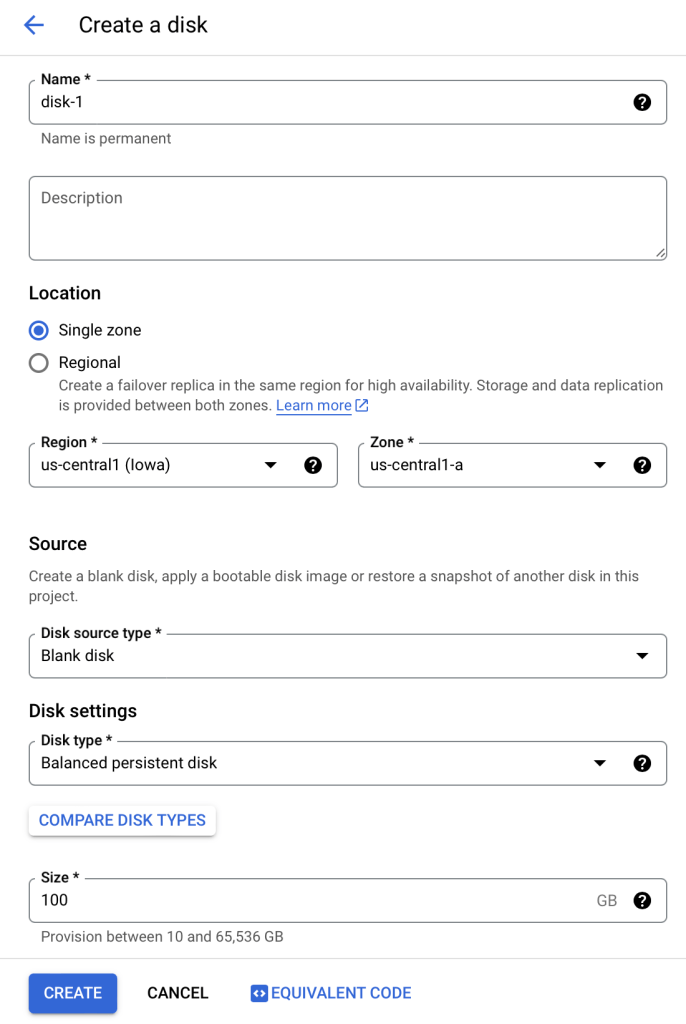Select the Single zone radio button
Viewport: 686px width, 1024px height.
coord(39,330)
